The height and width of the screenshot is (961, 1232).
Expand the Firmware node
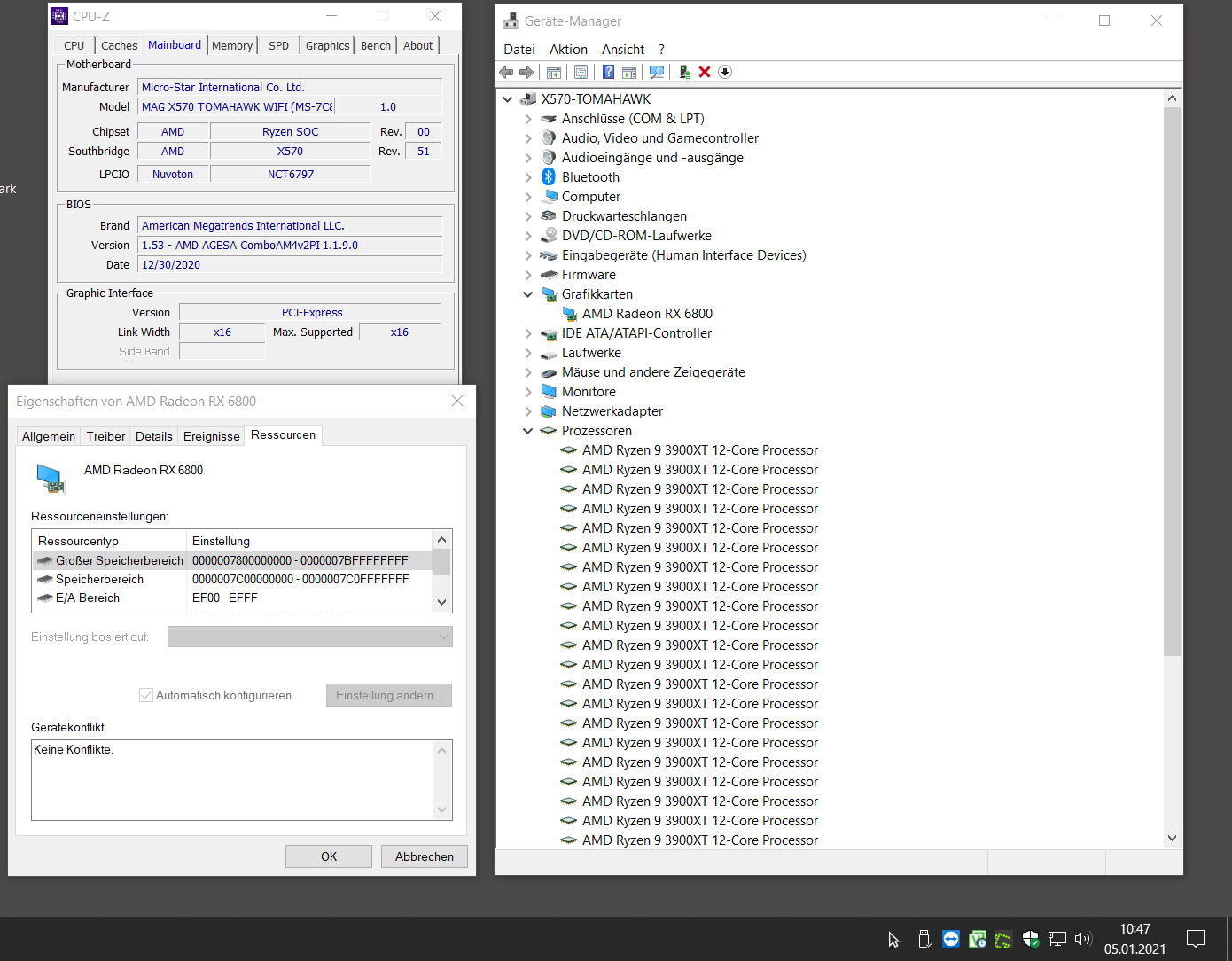[528, 275]
